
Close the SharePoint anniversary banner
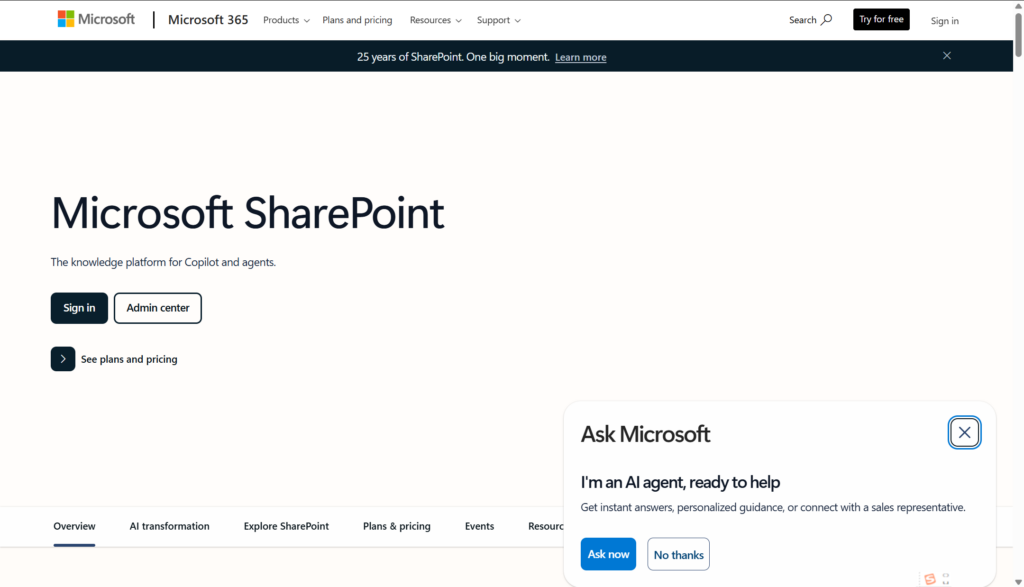click(x=947, y=56)
